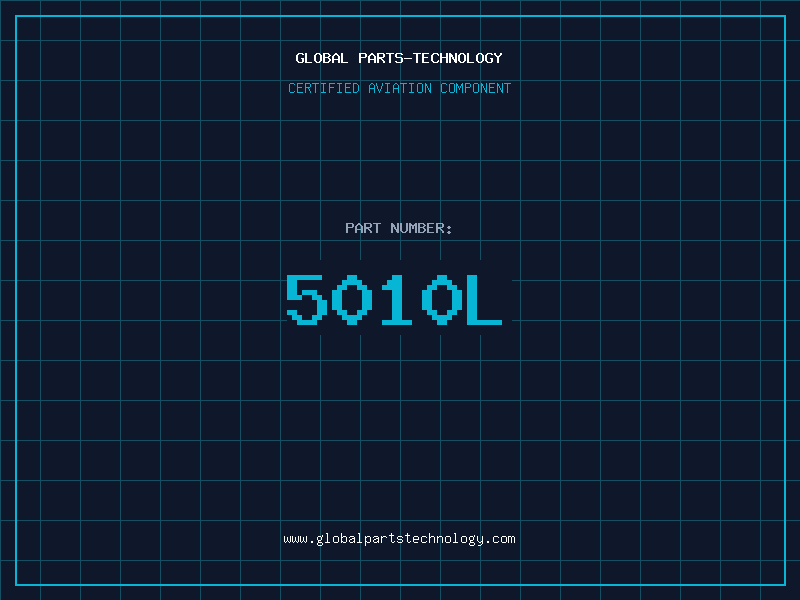
Task: Click the word PART in the label
Action: pos(363,228)
